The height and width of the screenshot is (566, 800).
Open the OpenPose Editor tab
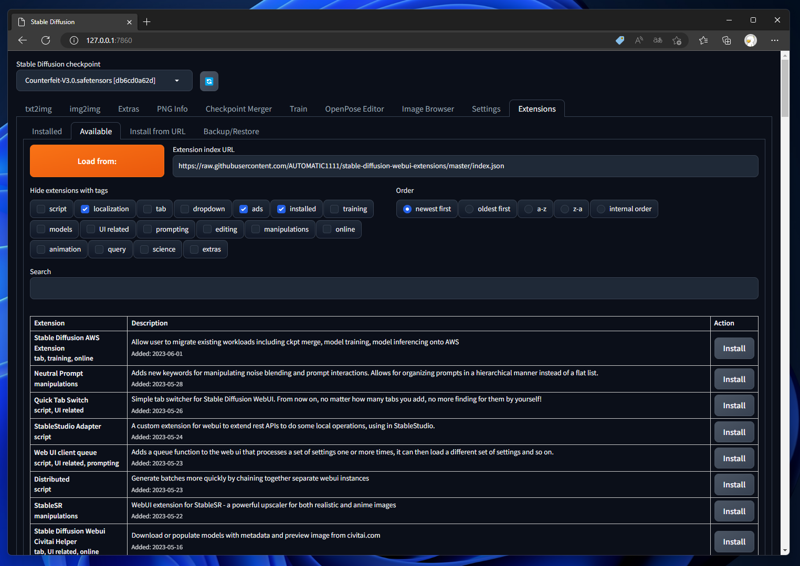coord(354,109)
